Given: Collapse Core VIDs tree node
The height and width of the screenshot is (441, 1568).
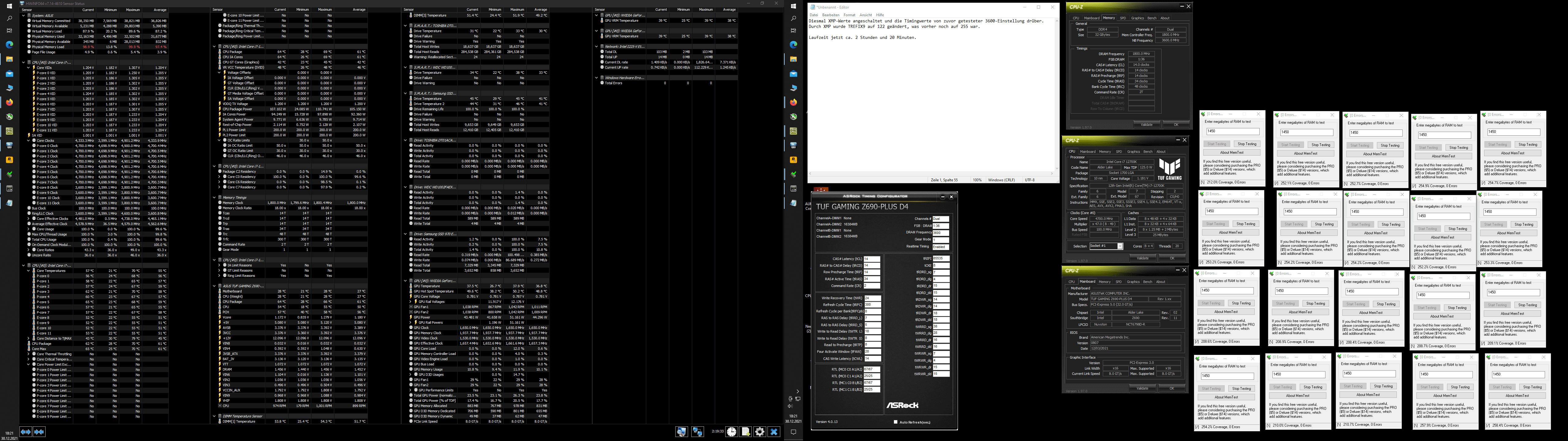Looking at the screenshot, I should 28,68.
